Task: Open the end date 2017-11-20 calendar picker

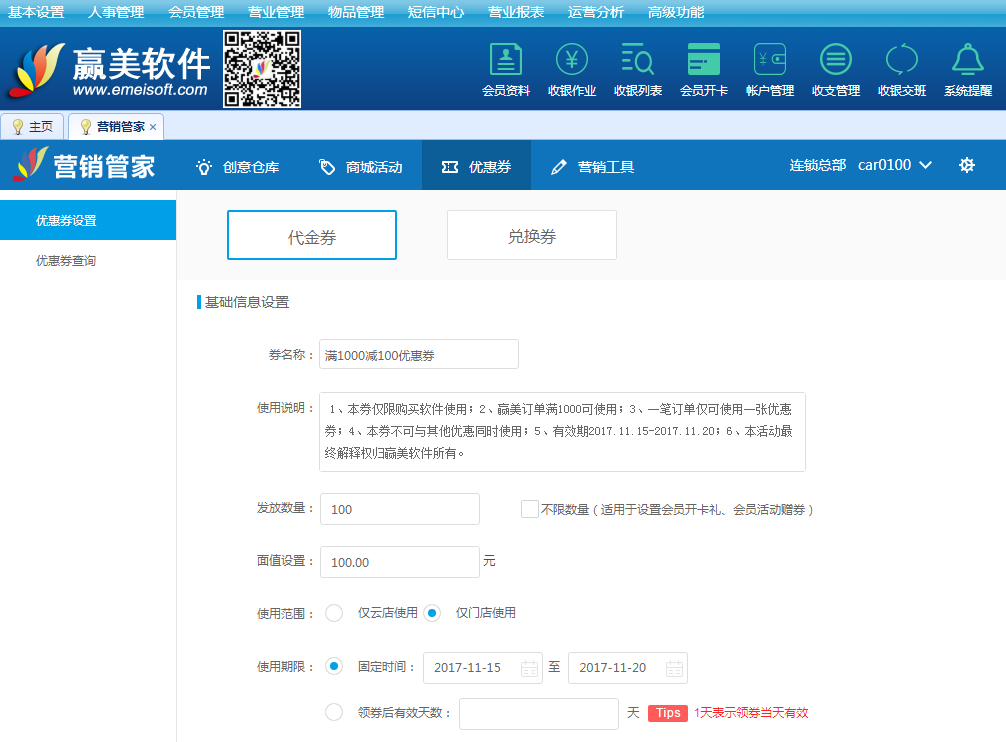Action: tap(674, 668)
